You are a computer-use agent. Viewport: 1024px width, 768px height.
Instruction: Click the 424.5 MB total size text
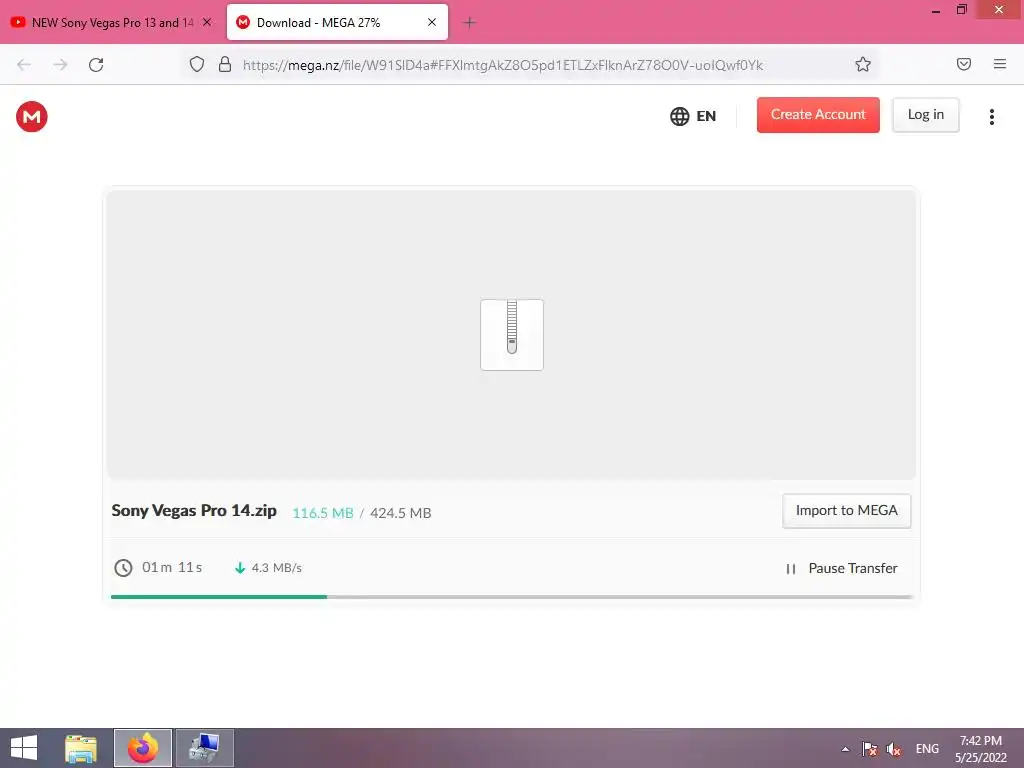coord(400,513)
